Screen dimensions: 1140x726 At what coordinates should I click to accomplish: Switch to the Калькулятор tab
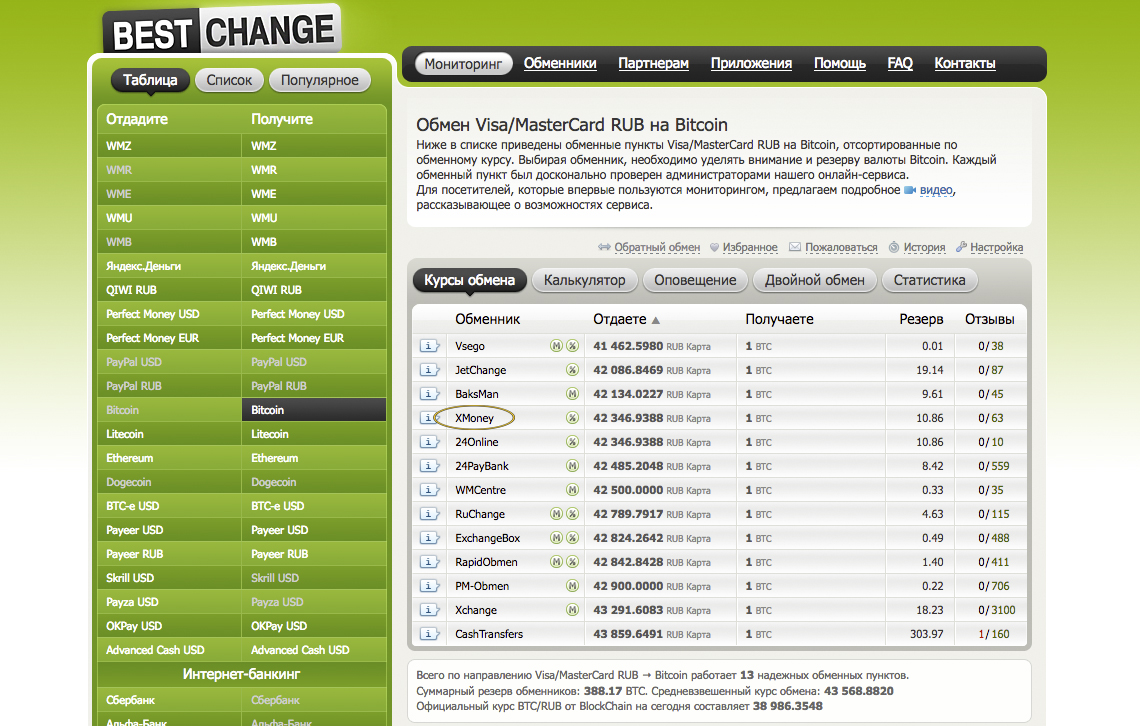(584, 280)
